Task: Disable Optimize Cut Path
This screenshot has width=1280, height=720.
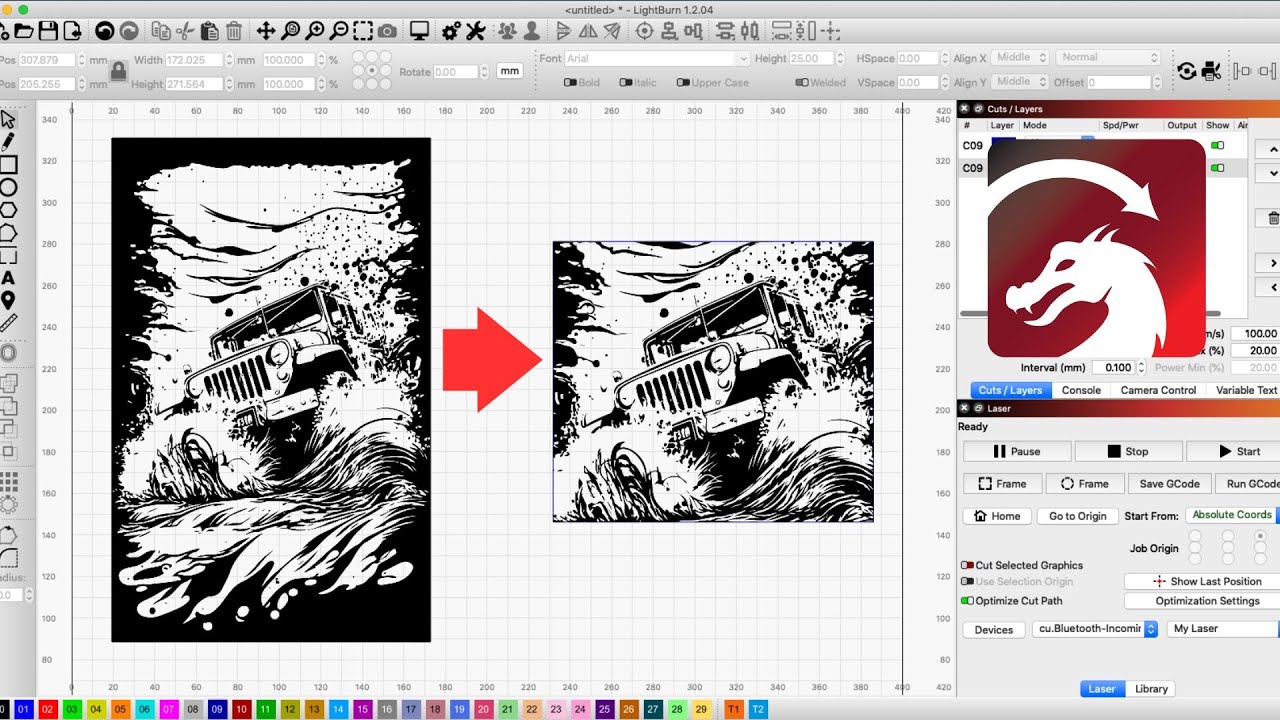Action: pos(967,601)
